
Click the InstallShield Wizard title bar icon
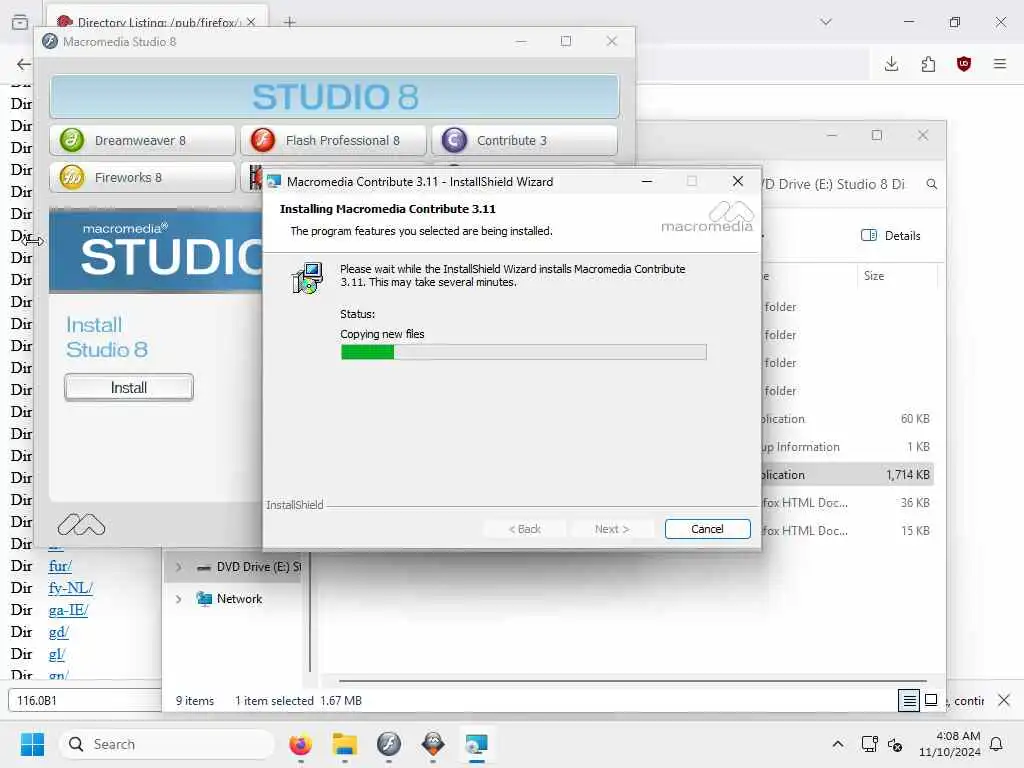click(x=274, y=182)
